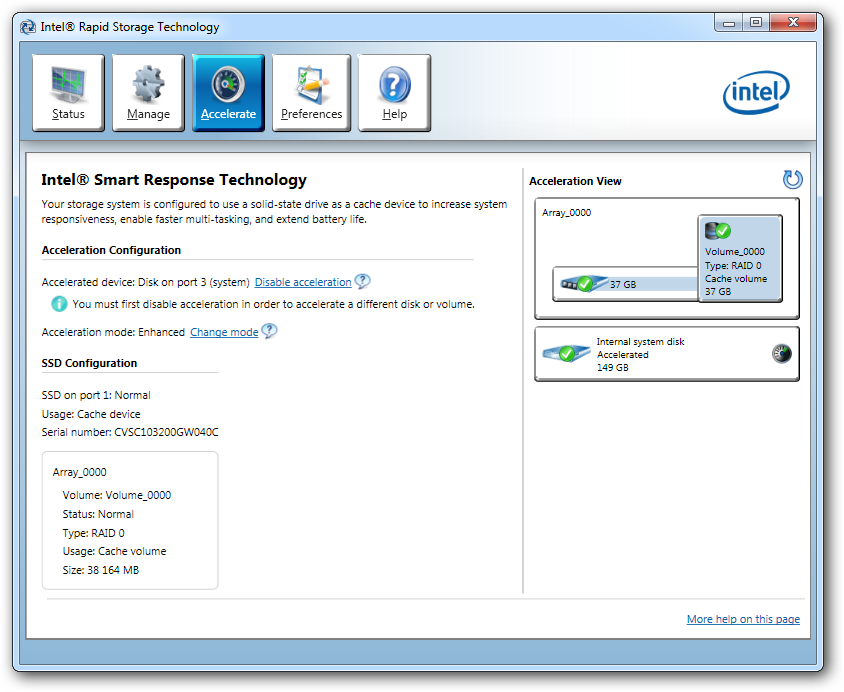The width and height of the screenshot is (844, 692).
Task: Click the Acceleration Configuration heading
Action: (x=111, y=250)
